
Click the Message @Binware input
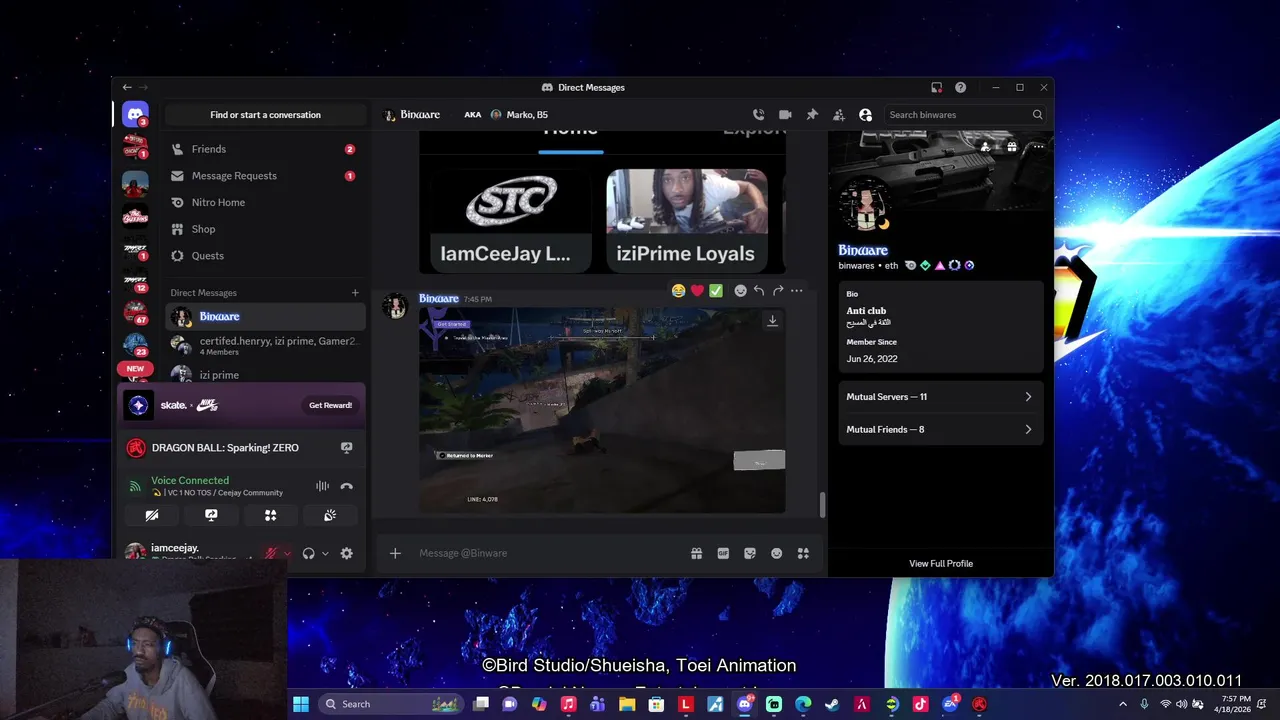pyautogui.click(x=548, y=553)
